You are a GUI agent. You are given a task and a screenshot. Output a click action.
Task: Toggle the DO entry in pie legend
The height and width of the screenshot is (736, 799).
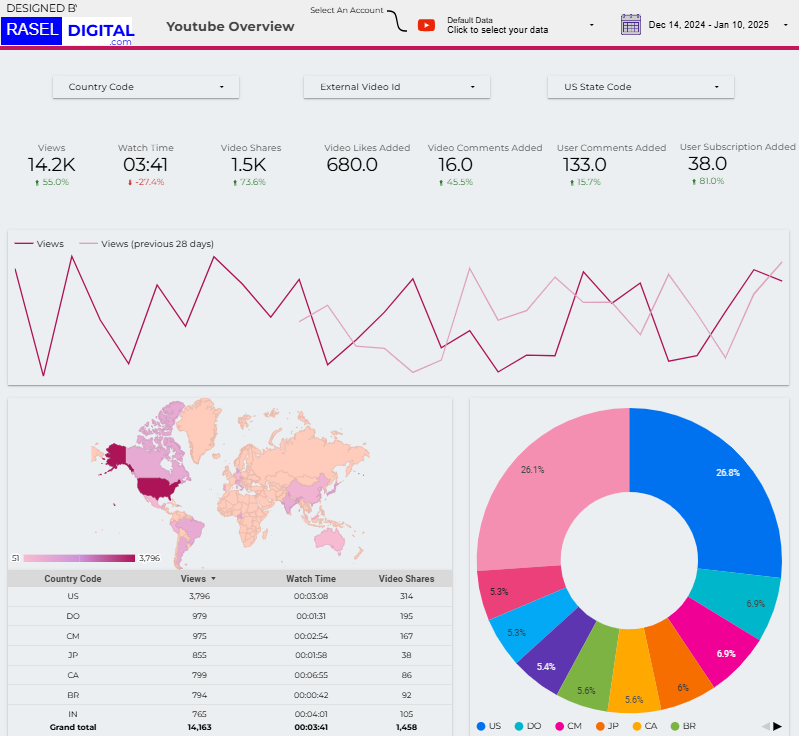[529, 726]
